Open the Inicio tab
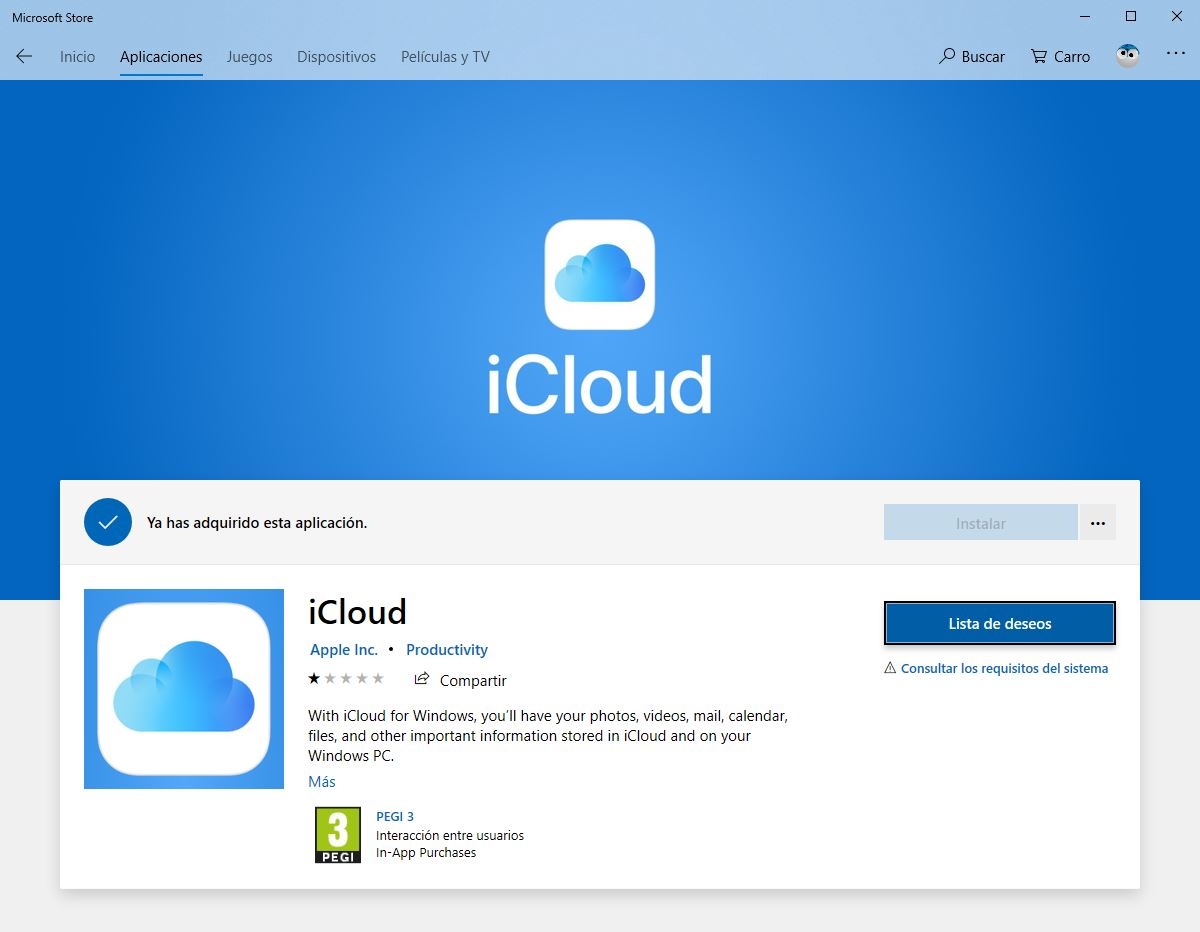This screenshot has width=1200, height=932. point(77,56)
